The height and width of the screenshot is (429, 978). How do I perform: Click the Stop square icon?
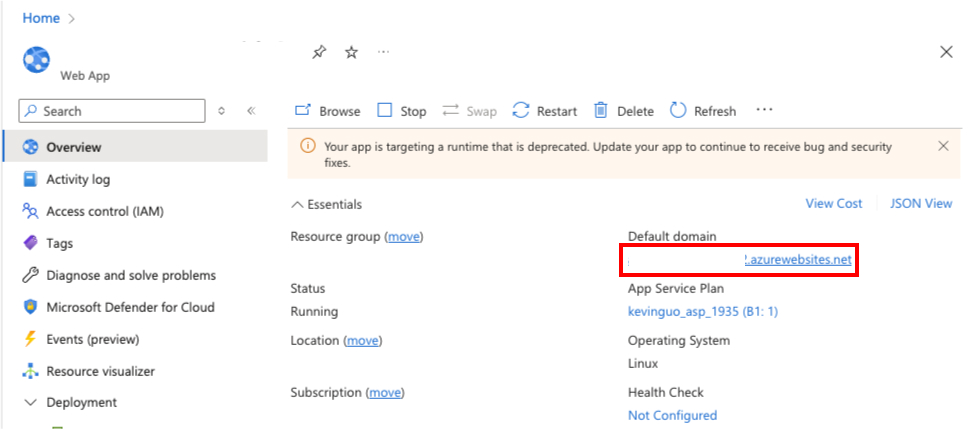(385, 110)
